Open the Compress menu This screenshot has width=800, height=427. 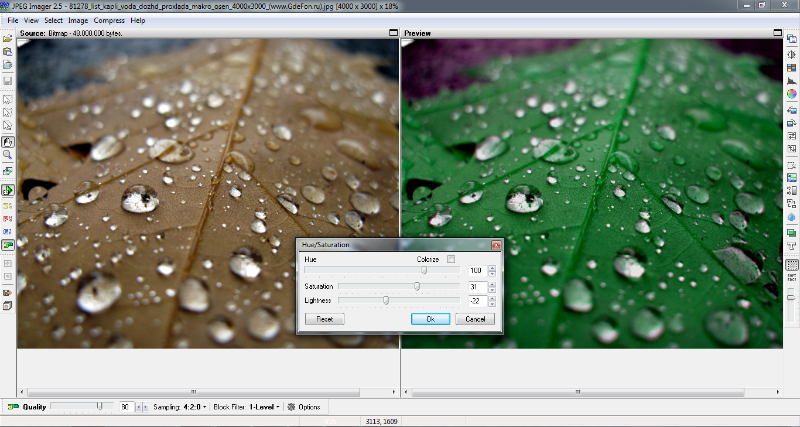pyautogui.click(x=108, y=20)
